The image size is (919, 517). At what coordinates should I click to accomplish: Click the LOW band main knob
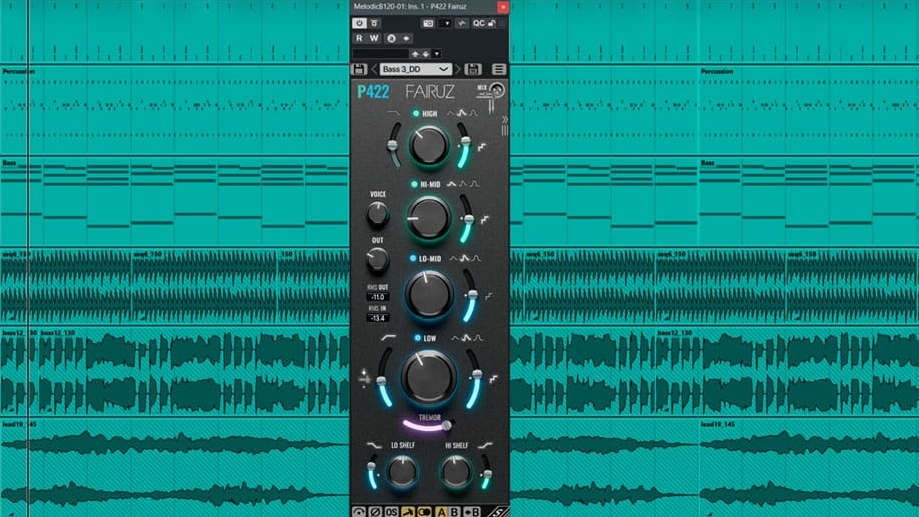[x=428, y=377]
